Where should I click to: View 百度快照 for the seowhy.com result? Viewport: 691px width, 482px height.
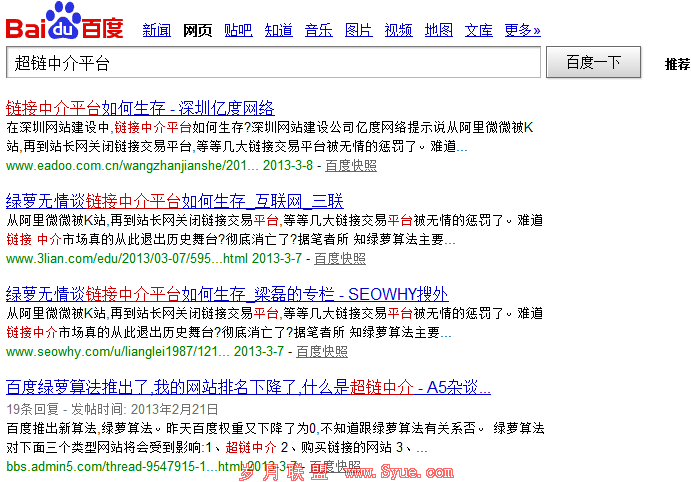(322, 352)
